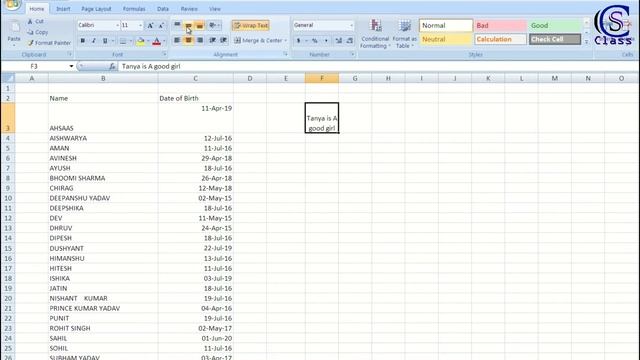
Task: Apply Accounting number format
Action: [x=298, y=40]
